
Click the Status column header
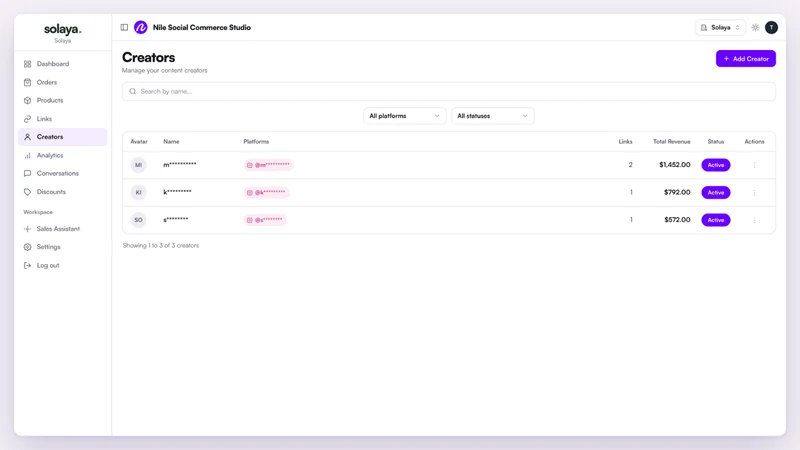point(715,142)
